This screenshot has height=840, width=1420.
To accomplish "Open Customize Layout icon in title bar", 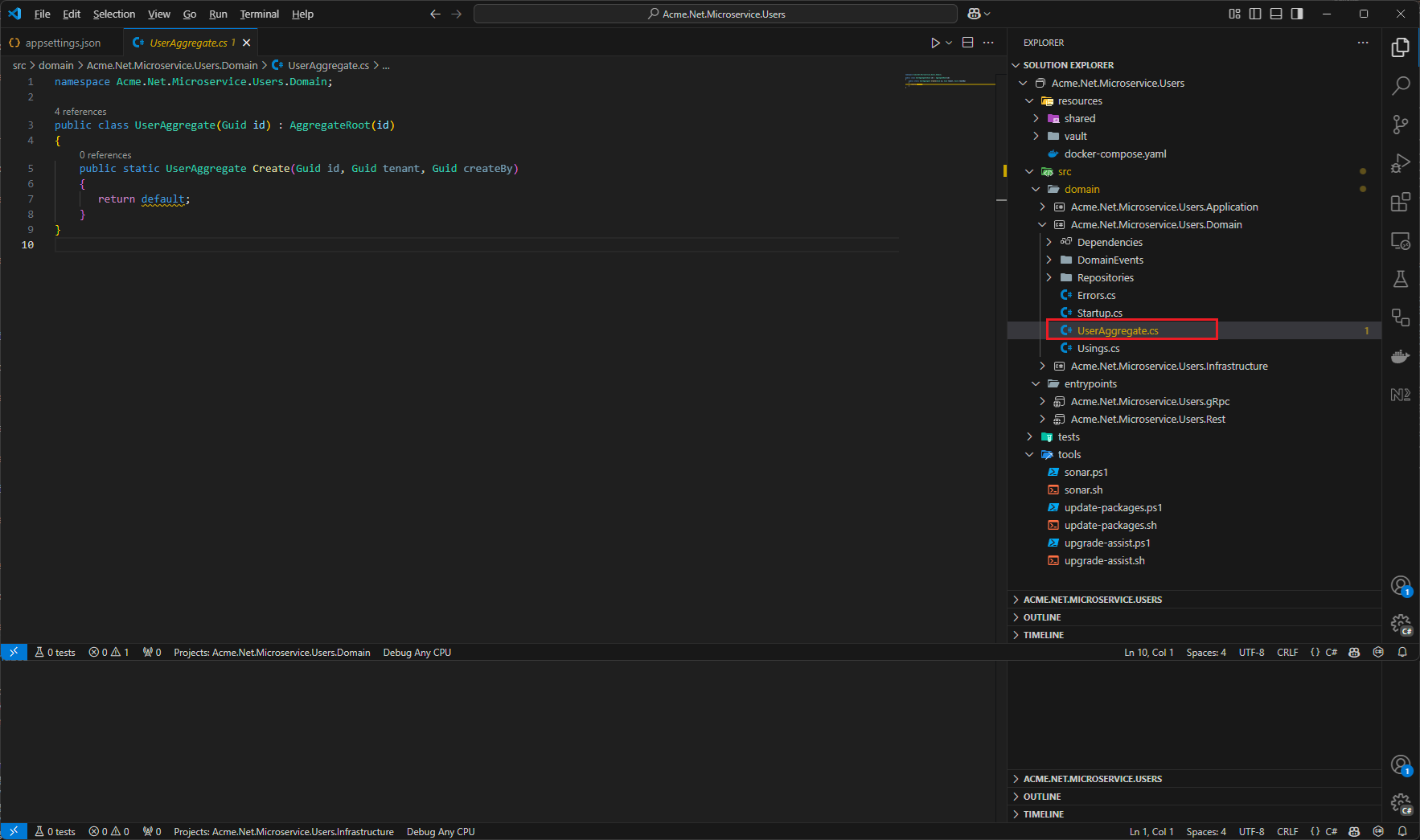I will (1234, 14).
